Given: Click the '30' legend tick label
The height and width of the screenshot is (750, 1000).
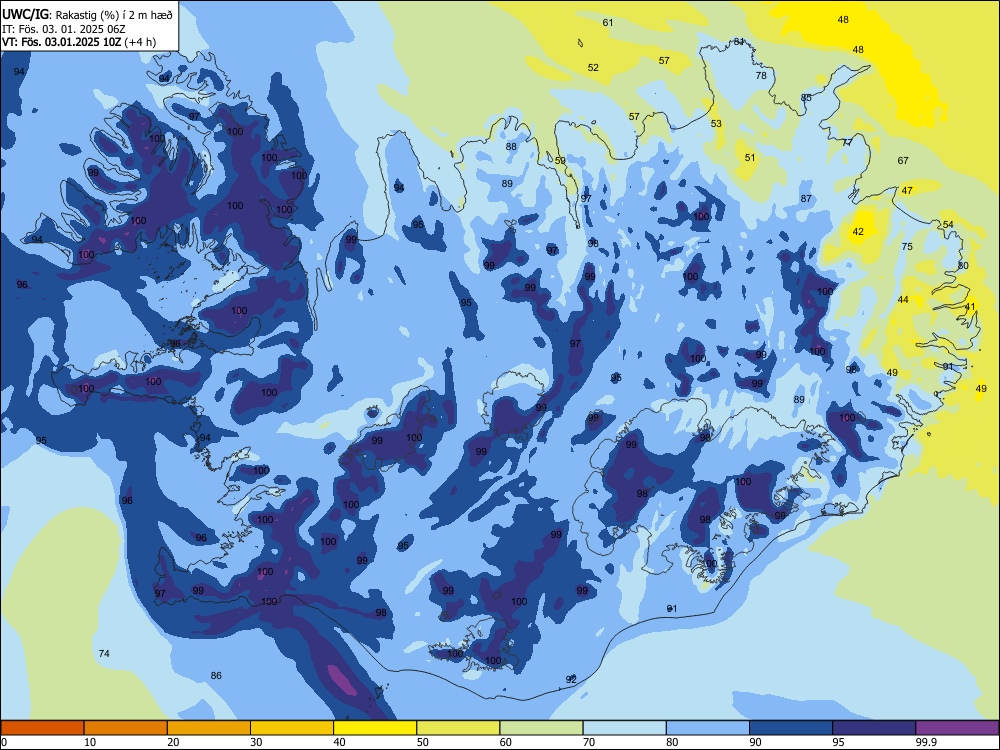Looking at the screenshot, I should [256, 742].
